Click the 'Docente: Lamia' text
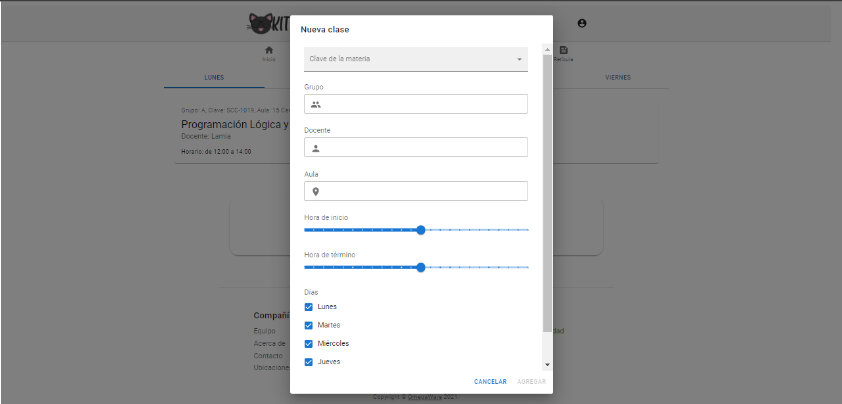This screenshot has width=842, height=404. pos(206,136)
